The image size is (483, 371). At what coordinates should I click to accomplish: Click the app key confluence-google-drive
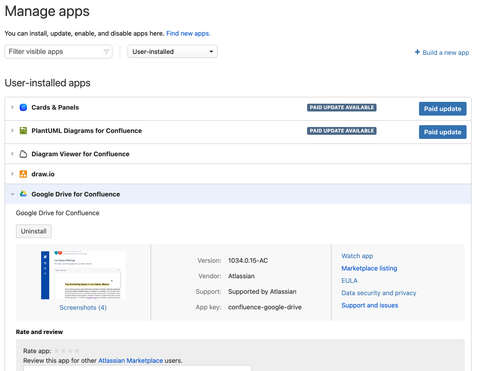pos(265,307)
